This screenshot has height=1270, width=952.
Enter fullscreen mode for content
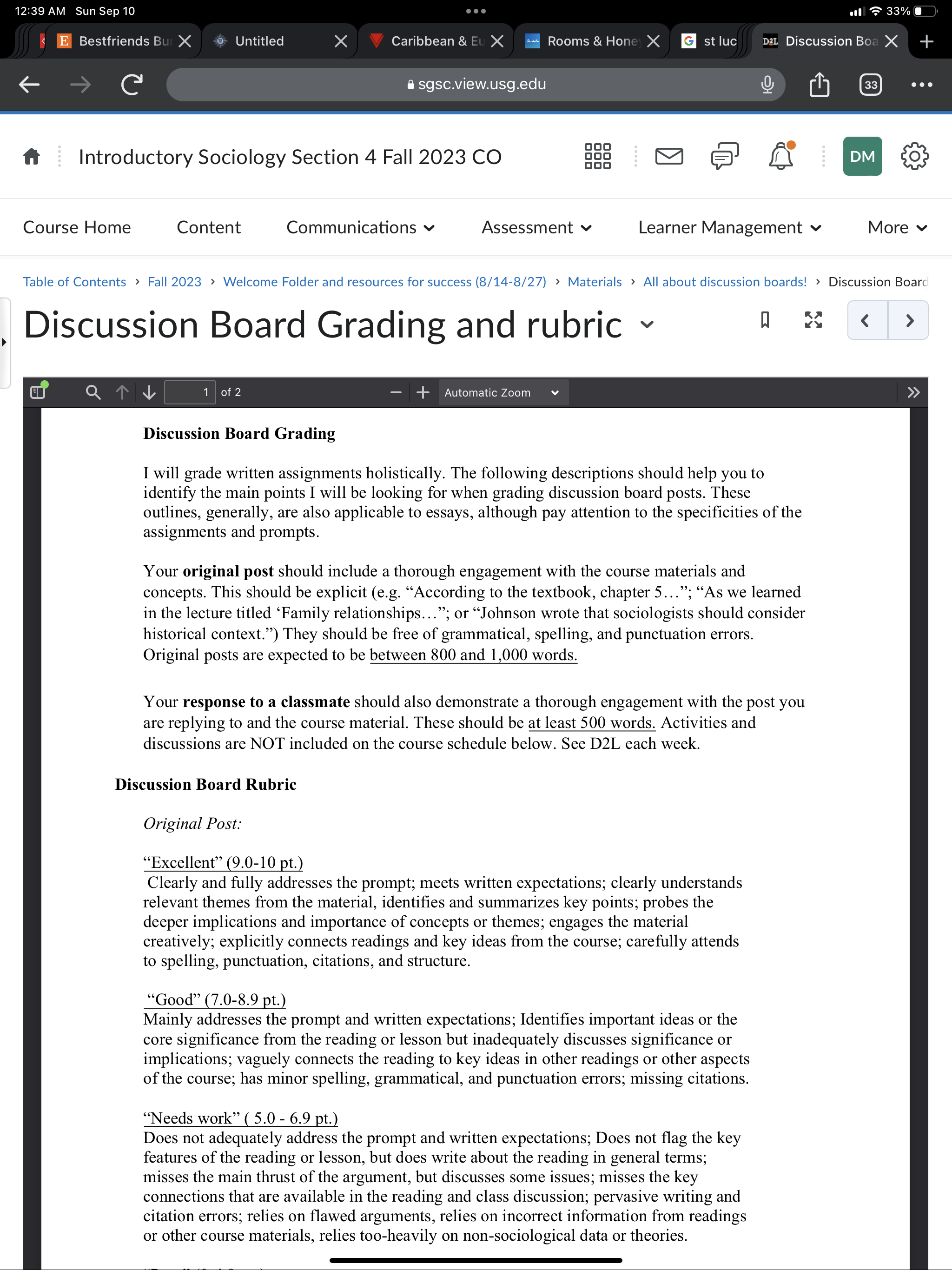click(813, 320)
